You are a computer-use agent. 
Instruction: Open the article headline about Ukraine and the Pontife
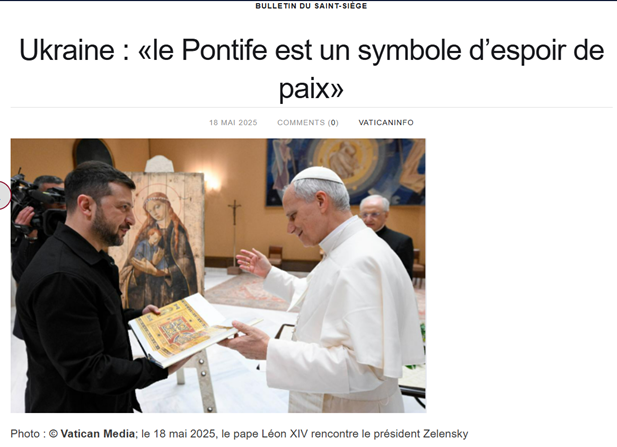[x=311, y=69]
